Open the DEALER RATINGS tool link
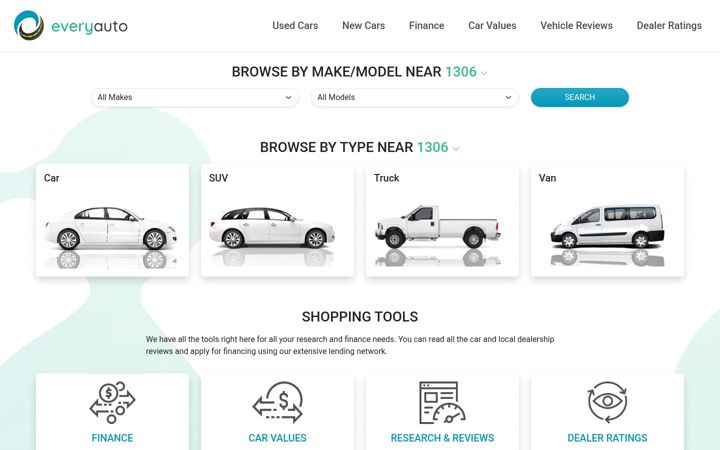720x450 pixels. [x=607, y=438]
